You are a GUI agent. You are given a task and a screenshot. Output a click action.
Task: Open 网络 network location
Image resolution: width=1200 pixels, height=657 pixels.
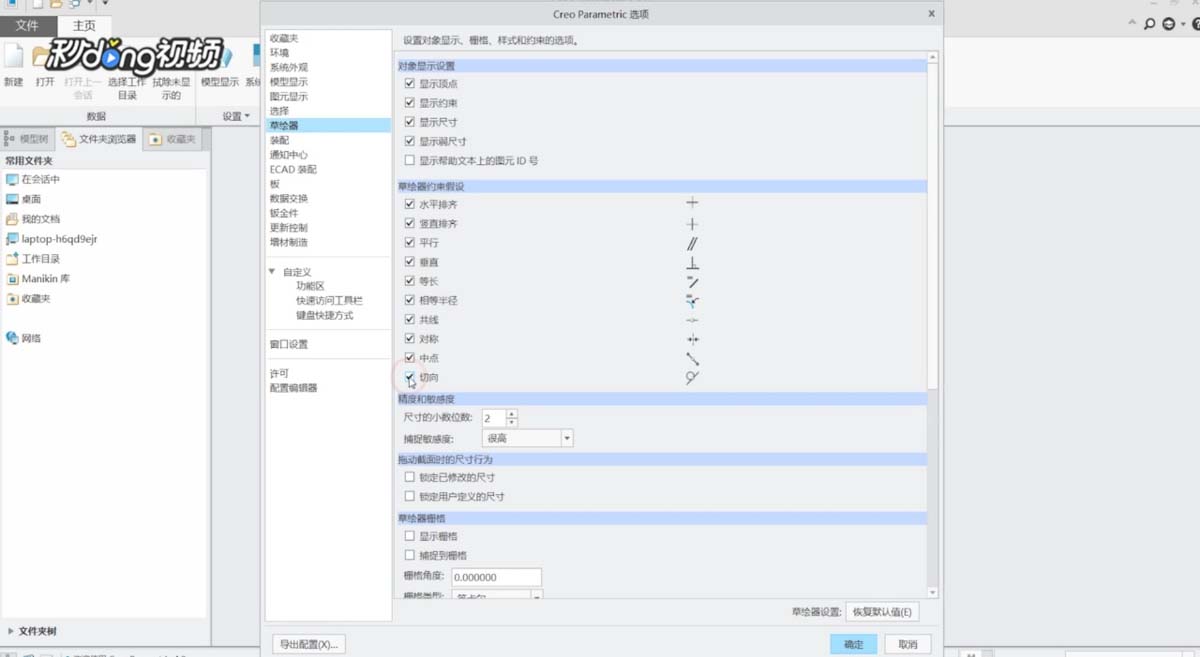(x=24, y=338)
